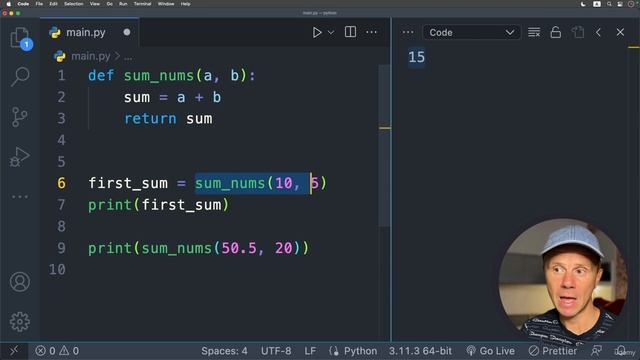Click line number 6 in the gutter

pyautogui.click(x=61, y=183)
